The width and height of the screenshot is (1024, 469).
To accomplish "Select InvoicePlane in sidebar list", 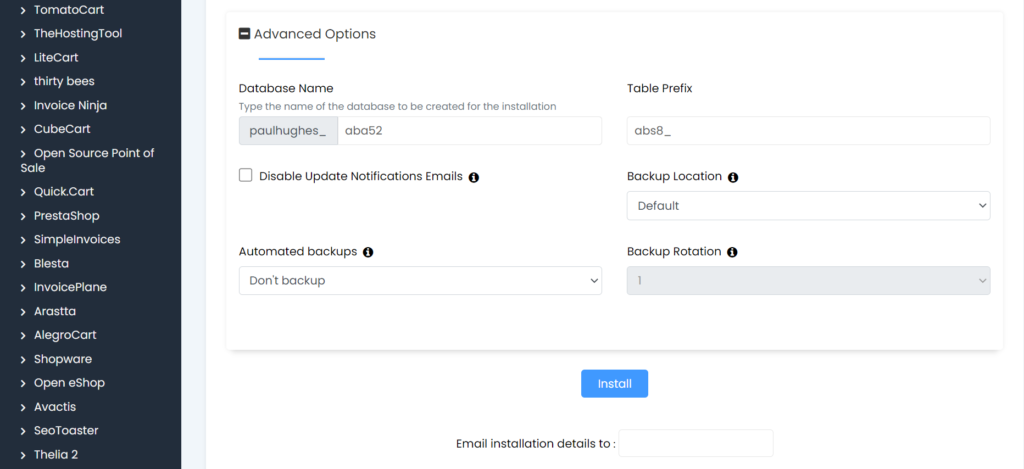I will pos(70,287).
